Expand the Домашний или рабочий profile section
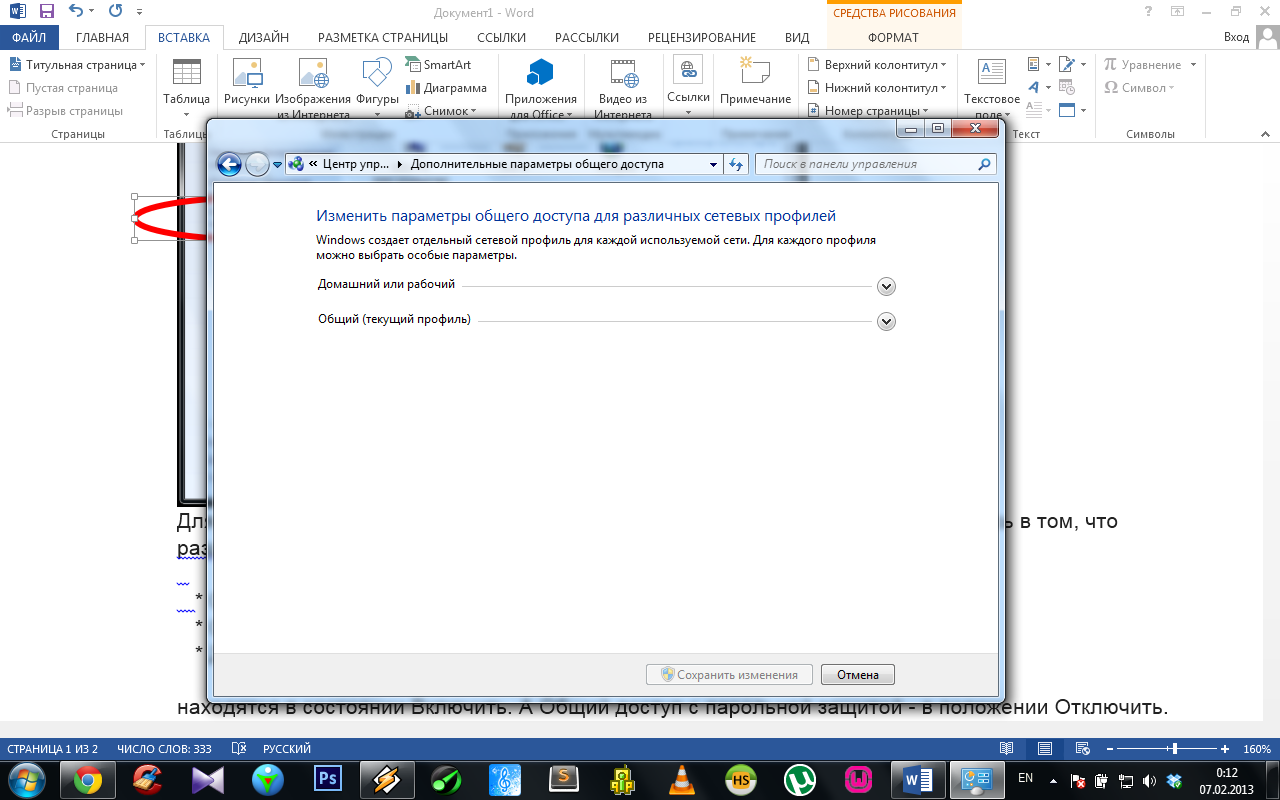The height and width of the screenshot is (800, 1280). point(885,286)
